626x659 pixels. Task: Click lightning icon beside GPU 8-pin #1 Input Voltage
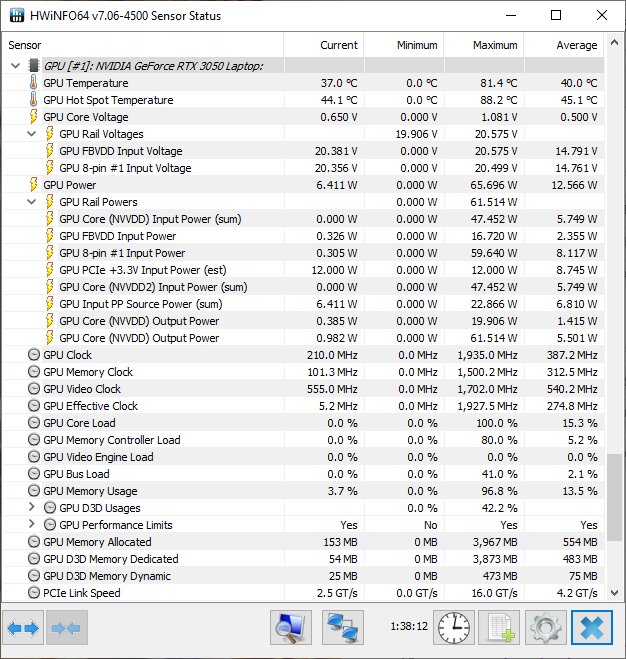(x=49, y=168)
